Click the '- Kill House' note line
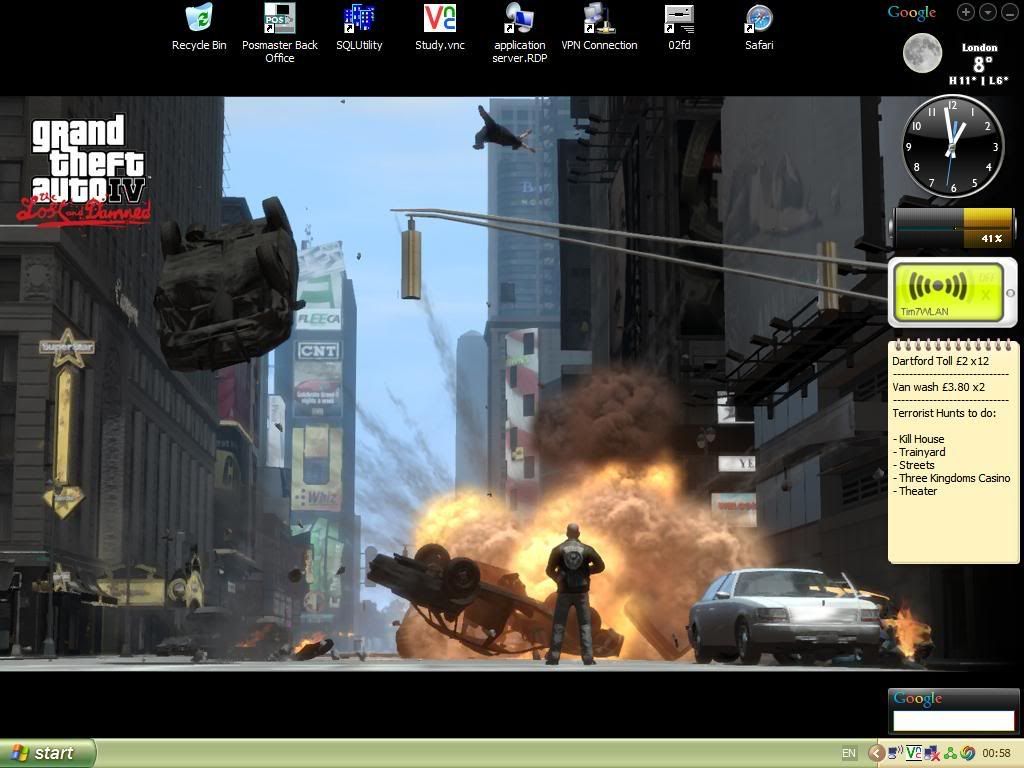1024x768 pixels. point(918,439)
